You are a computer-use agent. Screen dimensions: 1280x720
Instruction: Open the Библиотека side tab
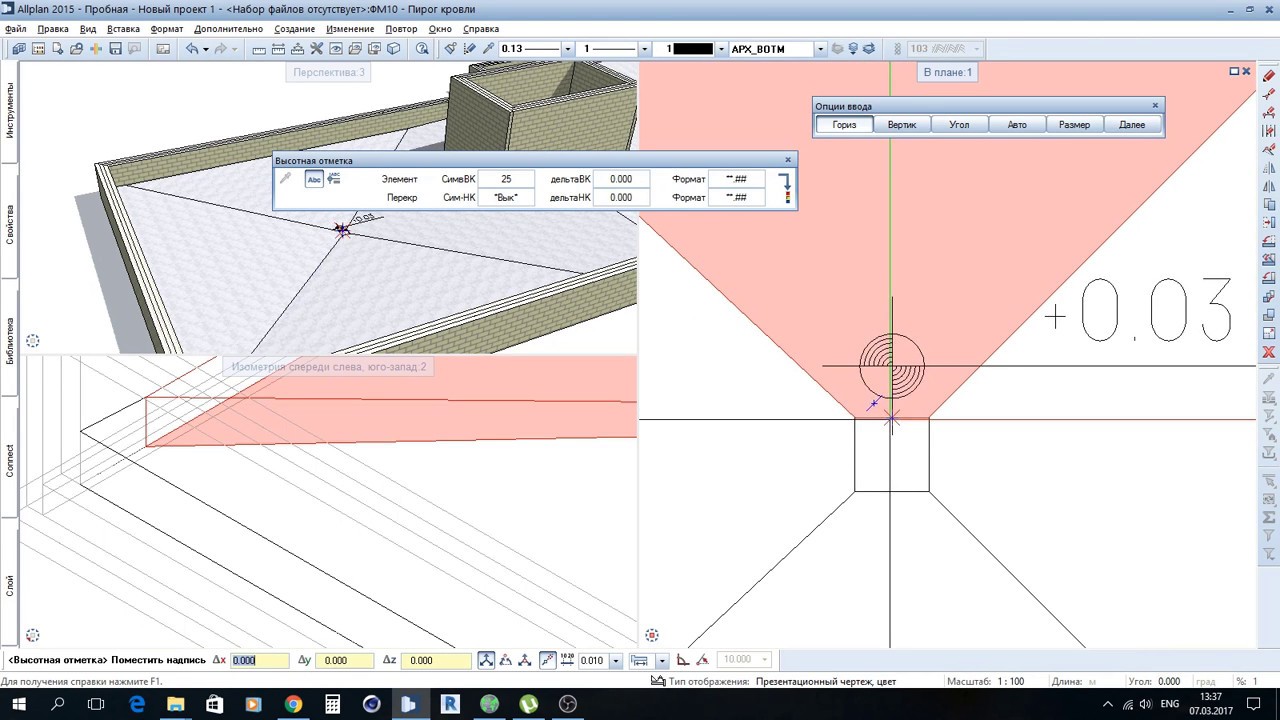10,340
